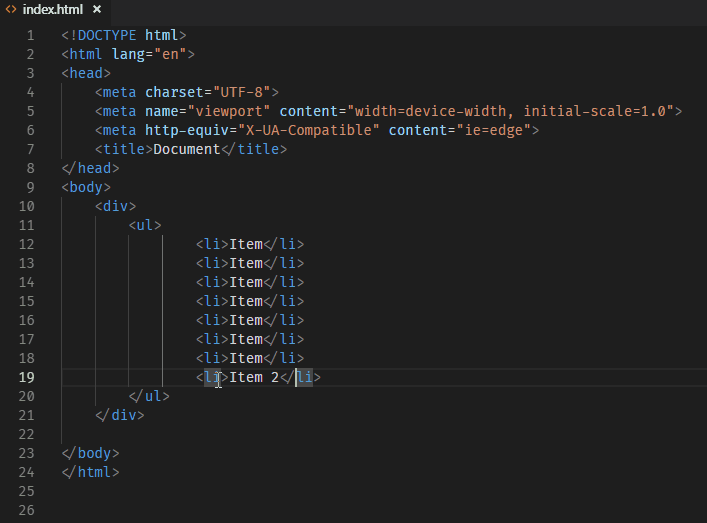Click the closing title tag on line 7

click(x=254, y=149)
